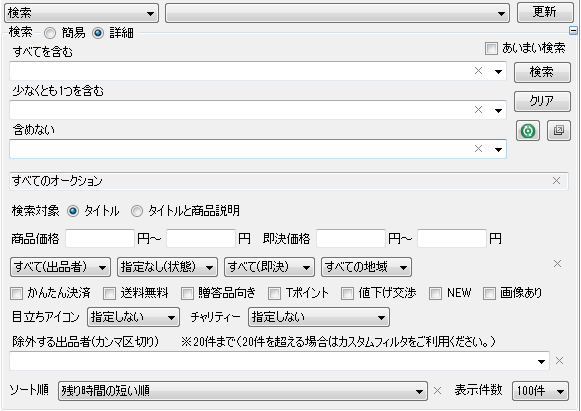Check the 贈答品向き option

point(187,294)
